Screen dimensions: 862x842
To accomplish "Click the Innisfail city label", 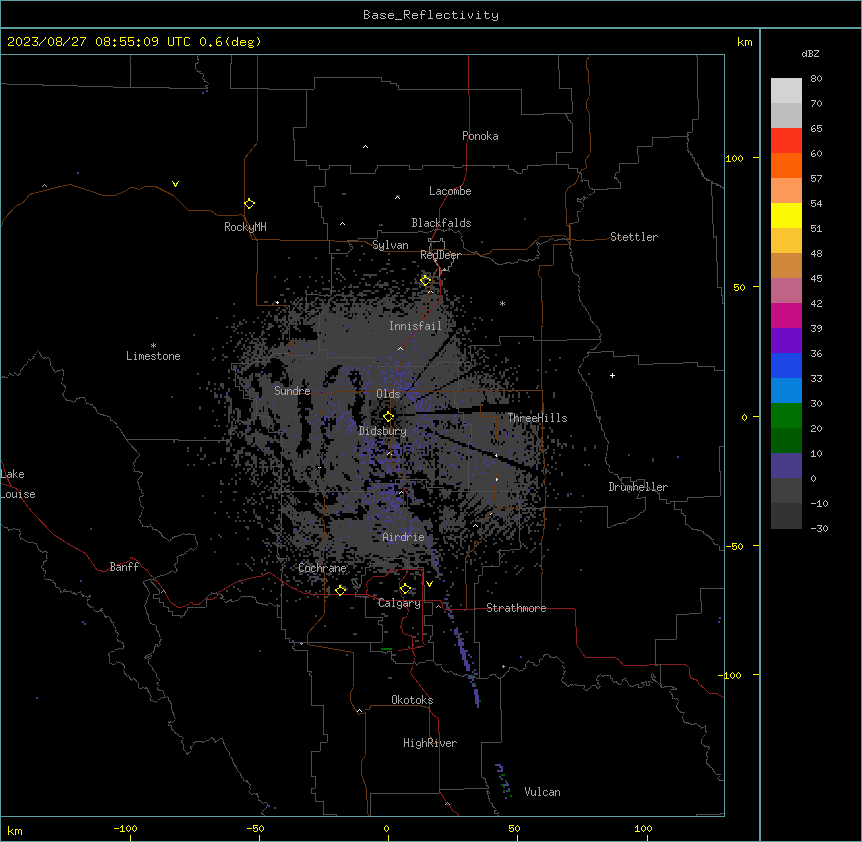I will pos(415,326).
